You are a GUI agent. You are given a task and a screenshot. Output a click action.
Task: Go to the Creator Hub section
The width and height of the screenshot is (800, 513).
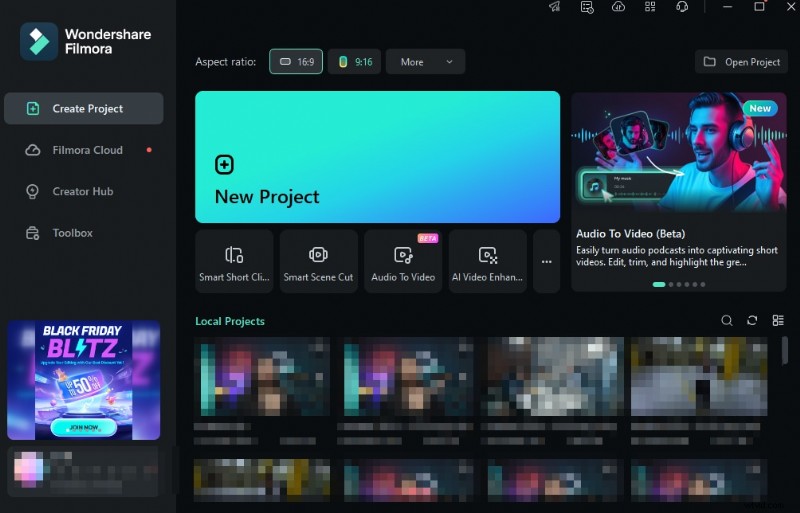(82, 192)
